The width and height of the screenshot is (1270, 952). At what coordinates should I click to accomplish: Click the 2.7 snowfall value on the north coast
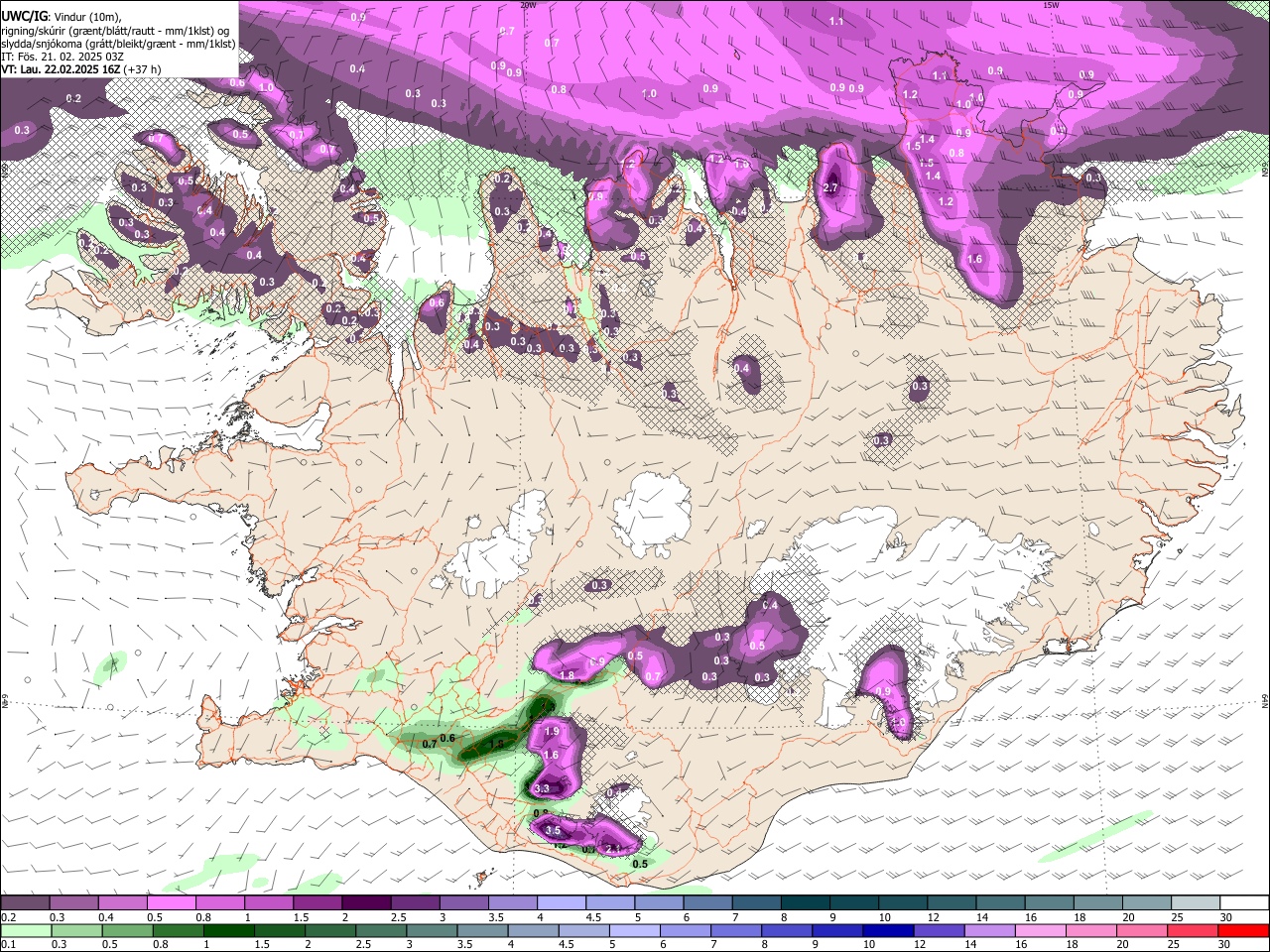(831, 188)
